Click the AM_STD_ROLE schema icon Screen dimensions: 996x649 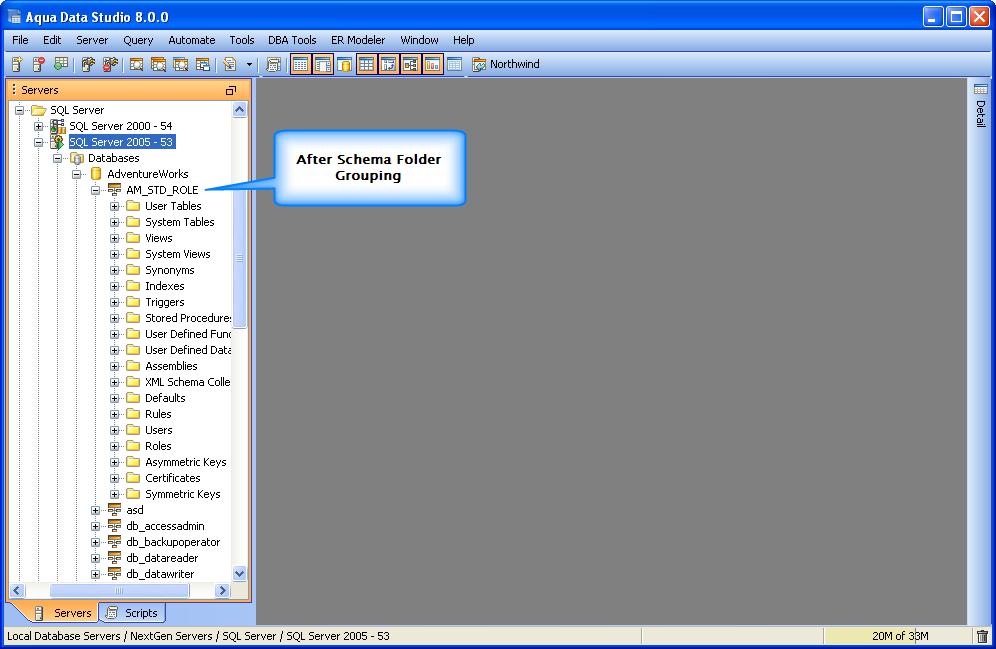[114, 190]
